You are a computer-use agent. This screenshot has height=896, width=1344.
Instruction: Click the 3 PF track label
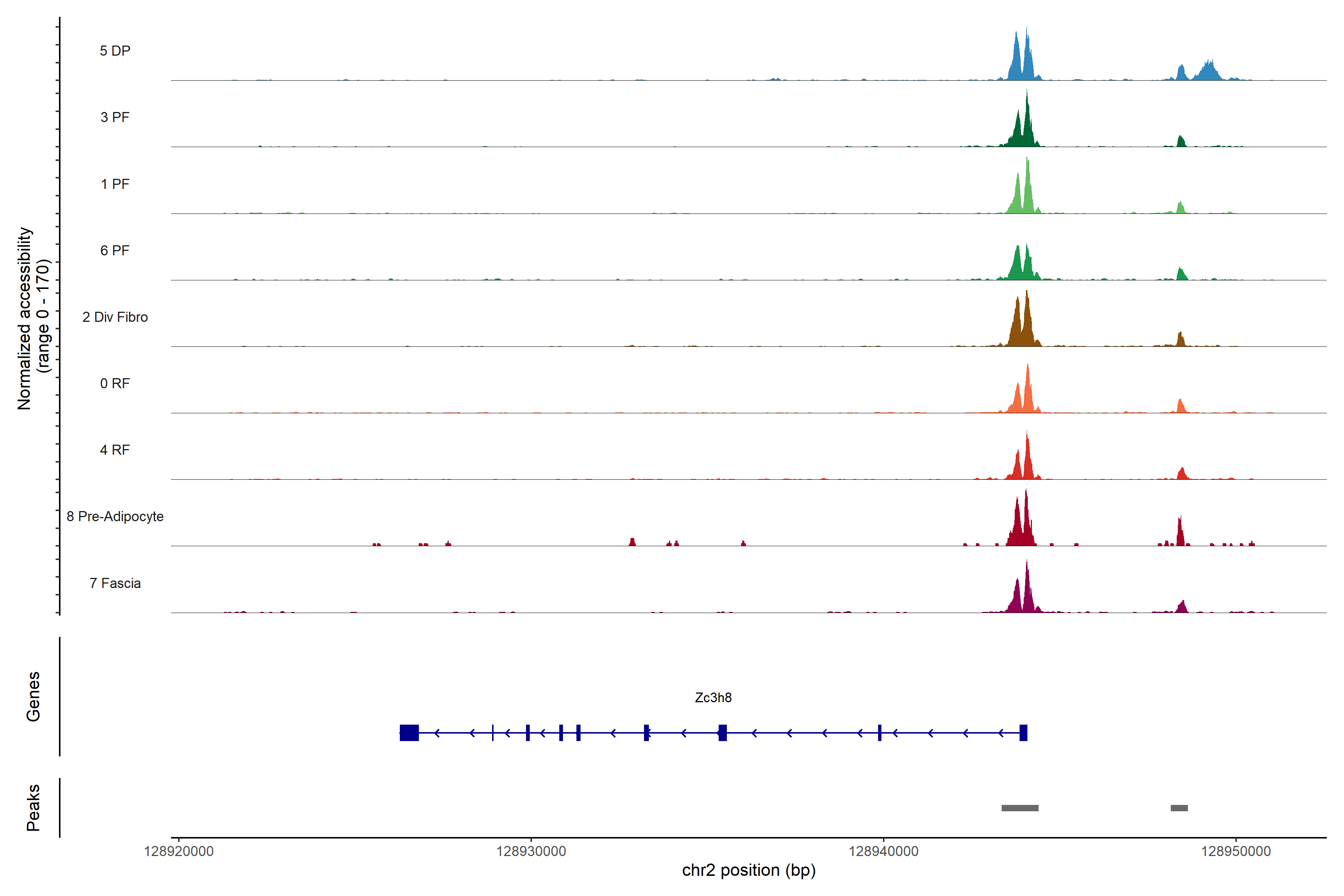click(x=115, y=117)
